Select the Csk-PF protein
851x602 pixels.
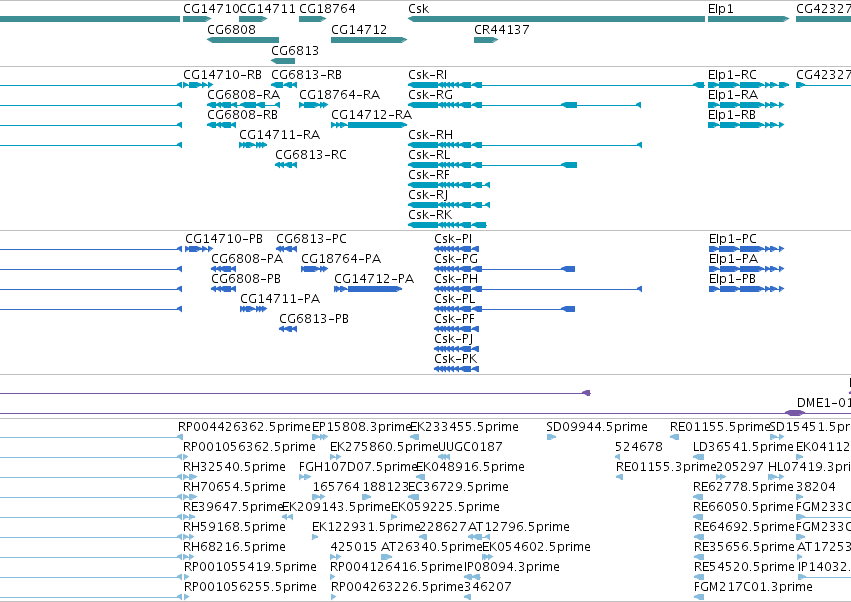click(456, 329)
